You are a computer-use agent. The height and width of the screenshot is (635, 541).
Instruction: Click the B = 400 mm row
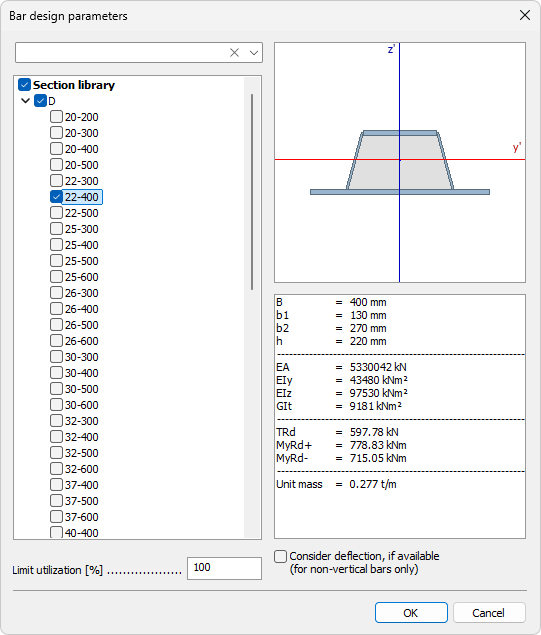[331, 303]
